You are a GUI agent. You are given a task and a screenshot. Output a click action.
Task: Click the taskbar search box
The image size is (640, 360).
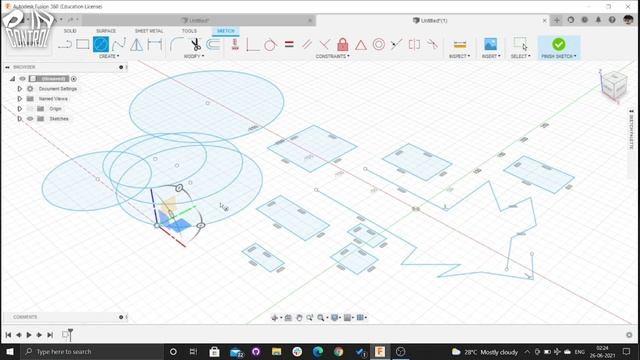point(92,351)
